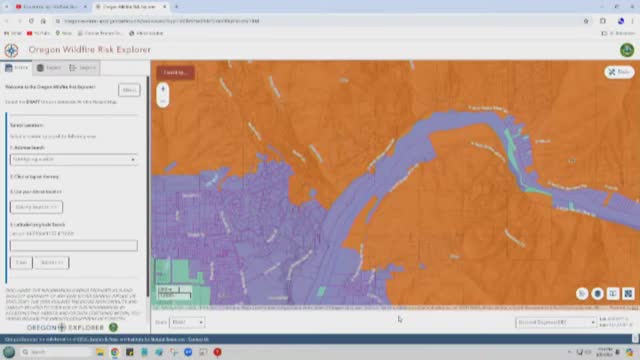Open the Chrome three-dot menu

pyautogui.click(x=633, y=21)
